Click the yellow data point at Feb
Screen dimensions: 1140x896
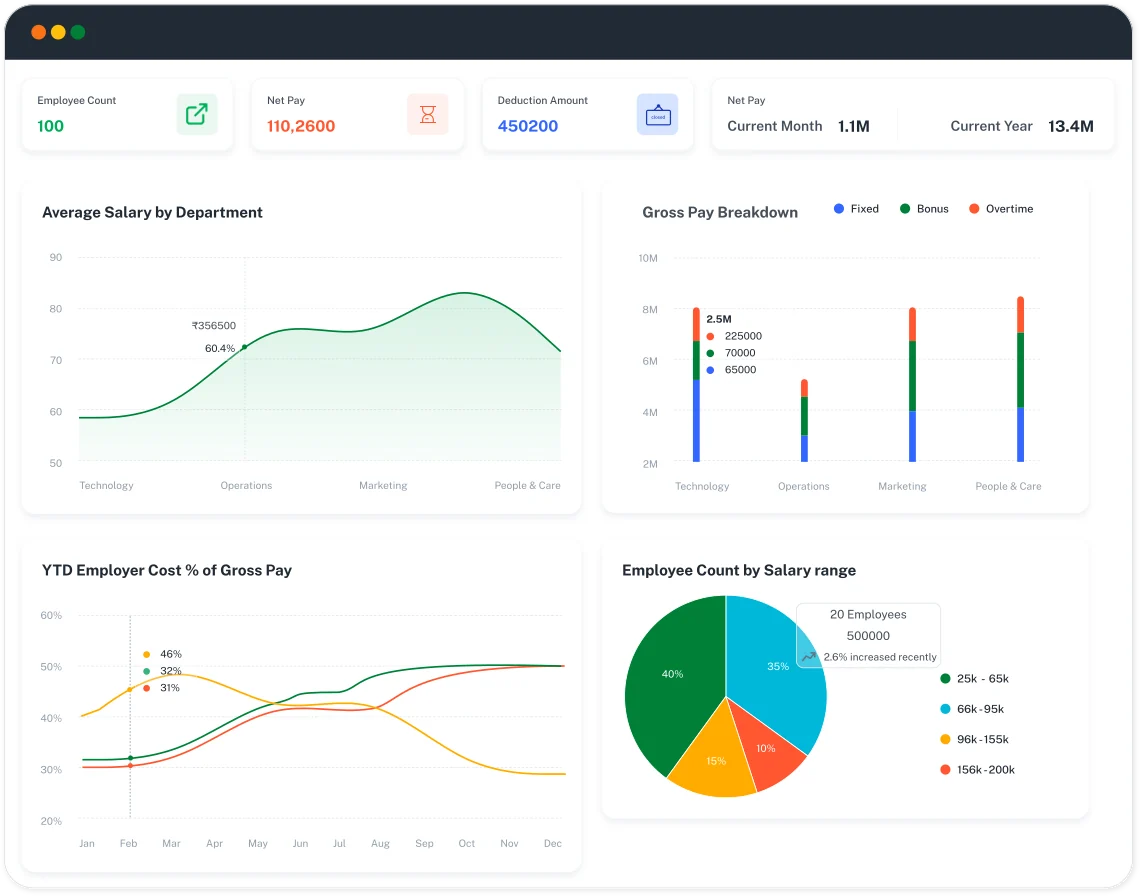tap(130, 689)
